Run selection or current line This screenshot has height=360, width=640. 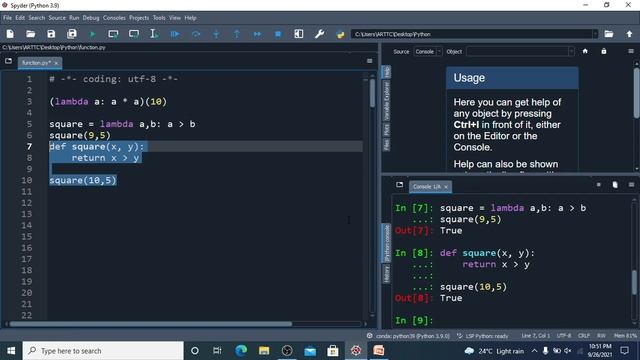tap(154, 34)
